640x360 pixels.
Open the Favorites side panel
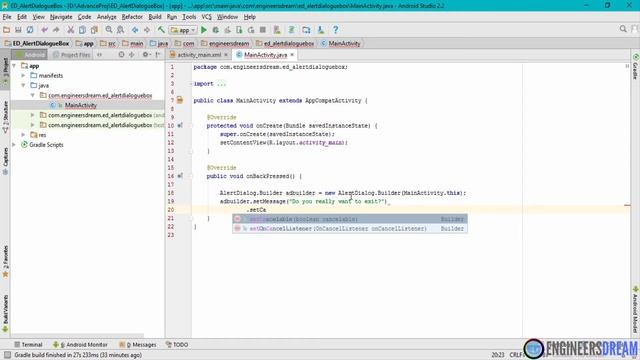tap(5, 261)
